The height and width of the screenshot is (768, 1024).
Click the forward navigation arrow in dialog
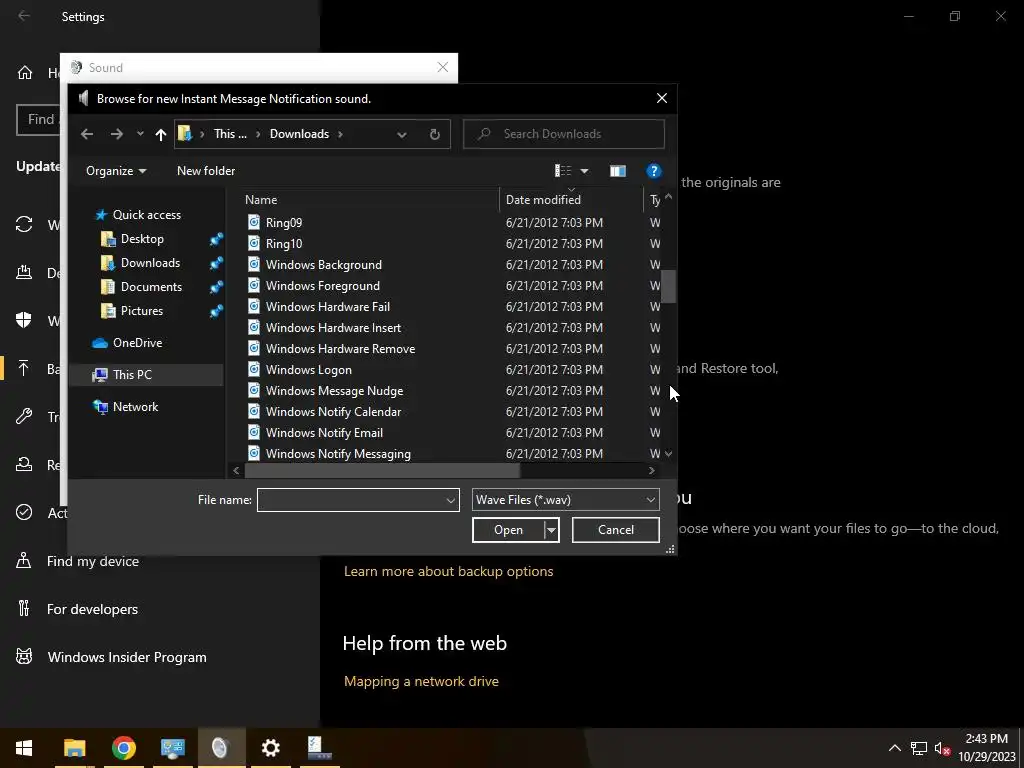[116, 134]
